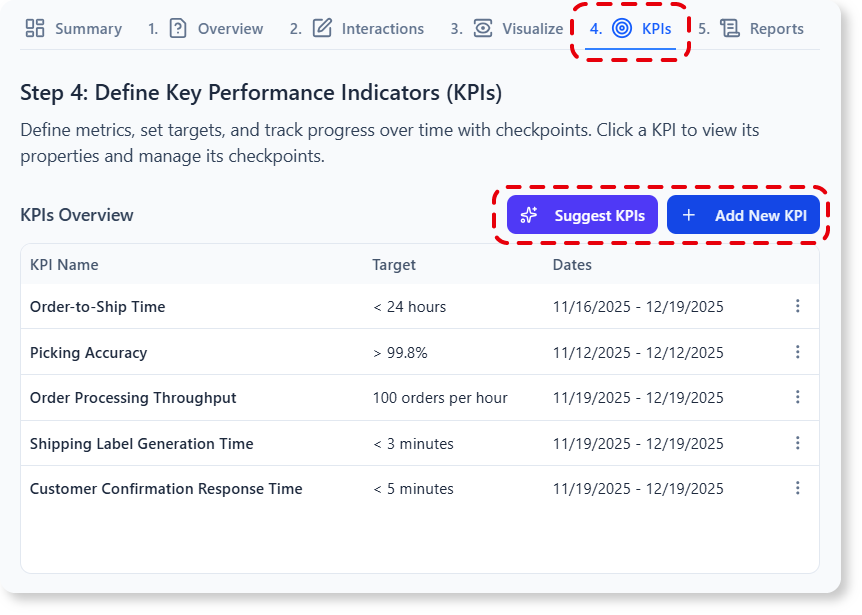Click the KPIs bullseye icon
This screenshot has height=615, width=862.
pyautogui.click(x=622, y=28)
